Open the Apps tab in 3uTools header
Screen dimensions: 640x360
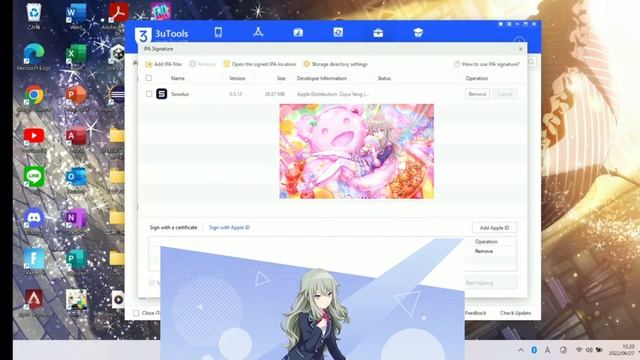(x=258, y=32)
